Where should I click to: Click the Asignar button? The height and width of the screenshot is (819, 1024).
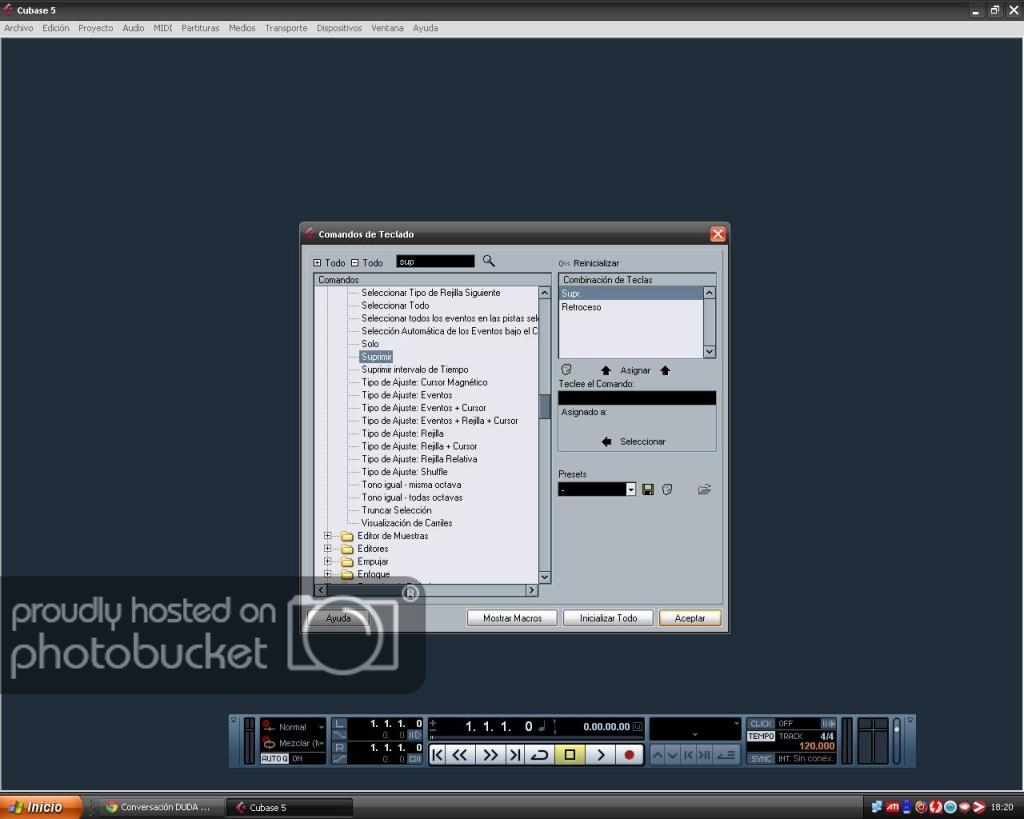pyautogui.click(x=635, y=370)
